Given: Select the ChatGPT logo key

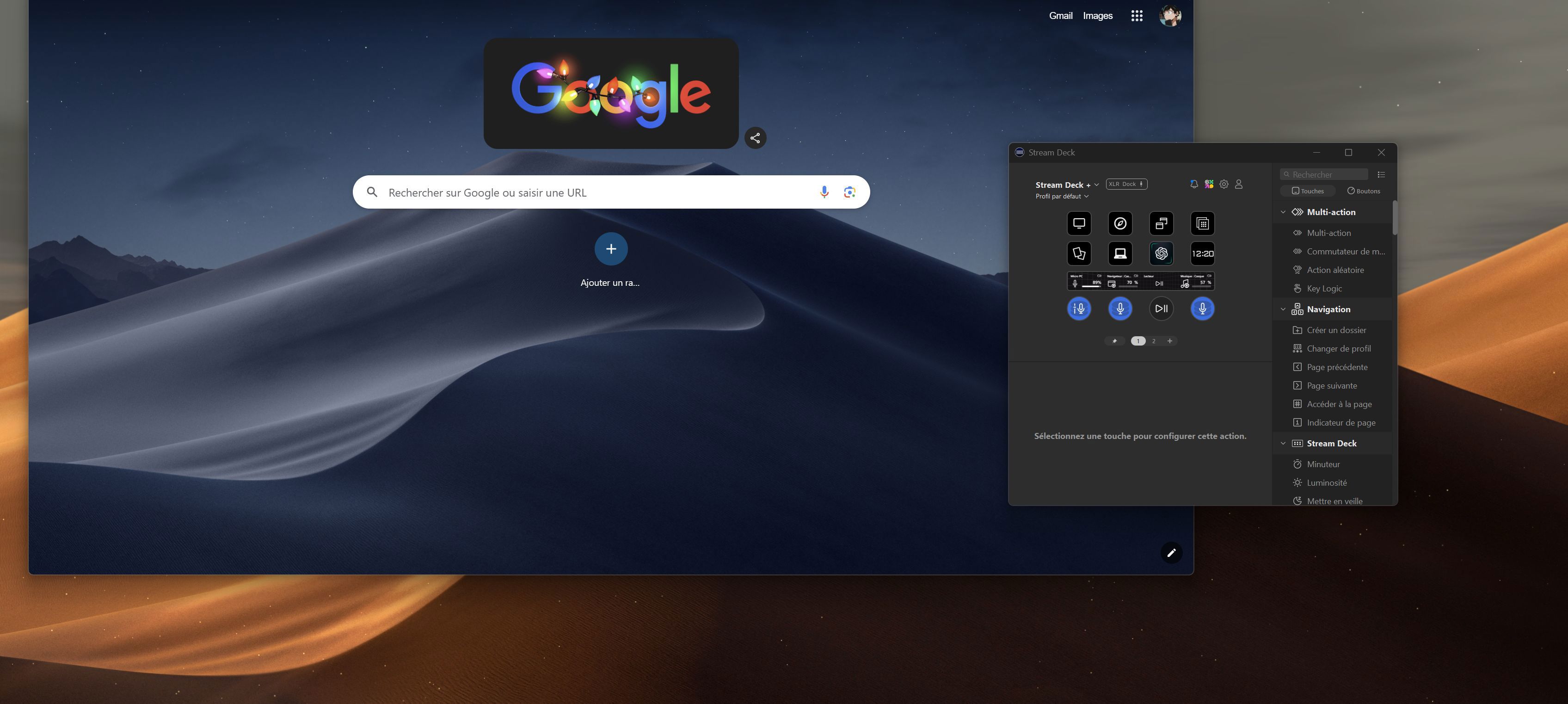Looking at the screenshot, I should click(1161, 253).
